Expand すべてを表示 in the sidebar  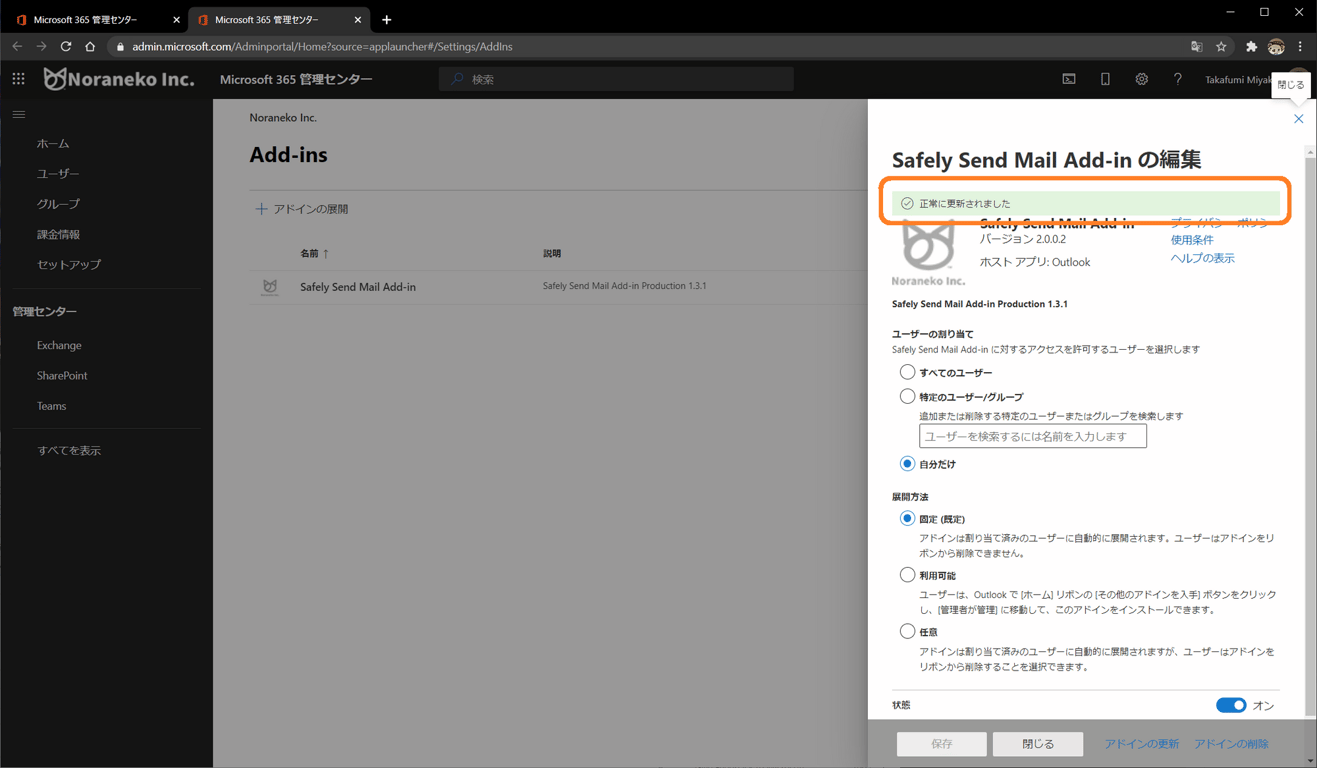(x=69, y=451)
